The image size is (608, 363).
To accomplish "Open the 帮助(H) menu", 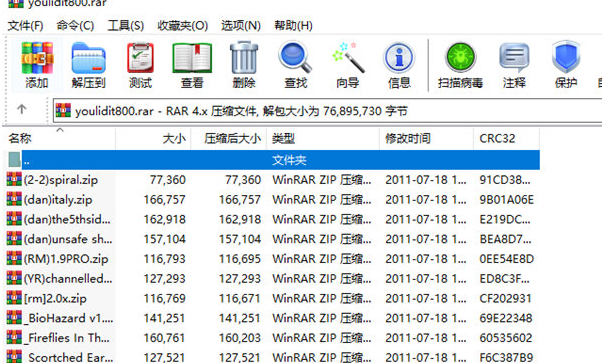I will tap(293, 26).
